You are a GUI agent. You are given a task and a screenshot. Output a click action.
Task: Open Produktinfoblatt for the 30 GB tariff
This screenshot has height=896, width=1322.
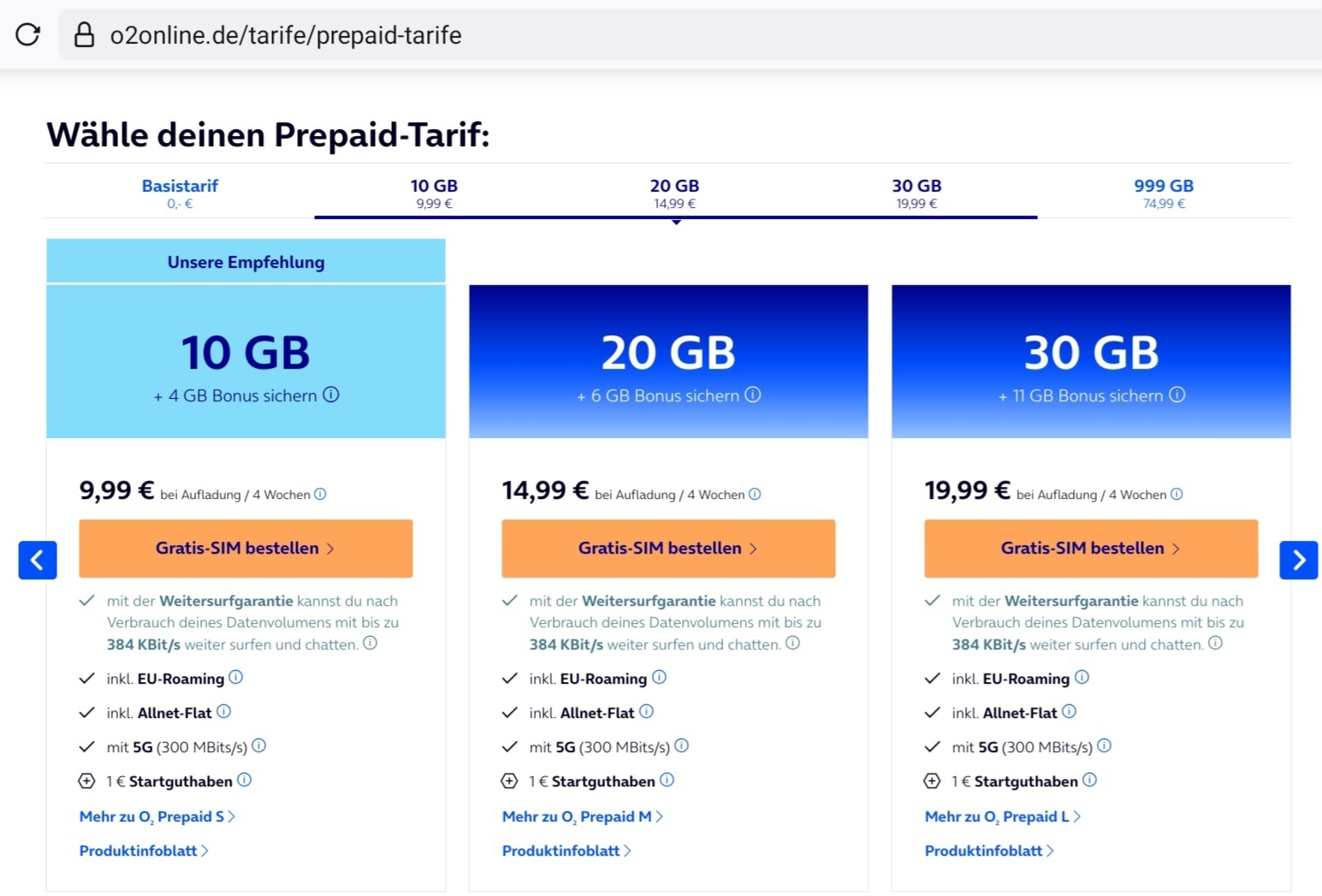[x=989, y=851]
